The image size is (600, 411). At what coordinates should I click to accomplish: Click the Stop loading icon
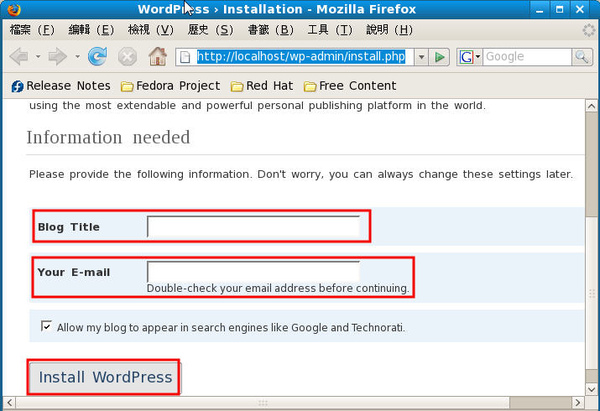coord(127,57)
